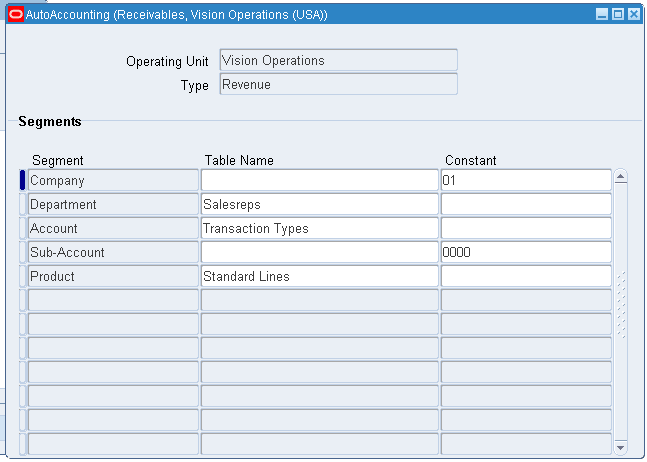The image size is (647, 462).
Task: Click the empty Table Name field for Company
Action: point(319,180)
